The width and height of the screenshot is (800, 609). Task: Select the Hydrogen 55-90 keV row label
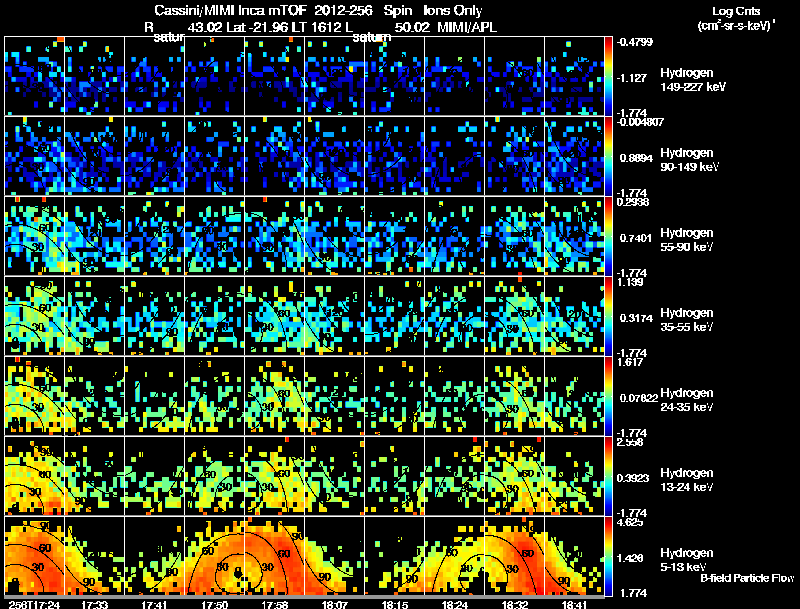click(x=687, y=239)
